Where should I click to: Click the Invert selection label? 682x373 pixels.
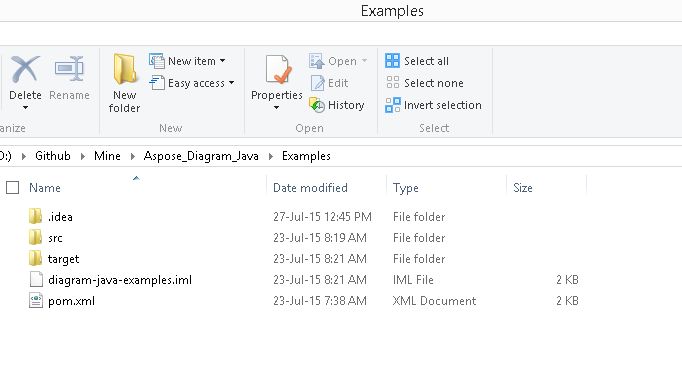(443, 105)
